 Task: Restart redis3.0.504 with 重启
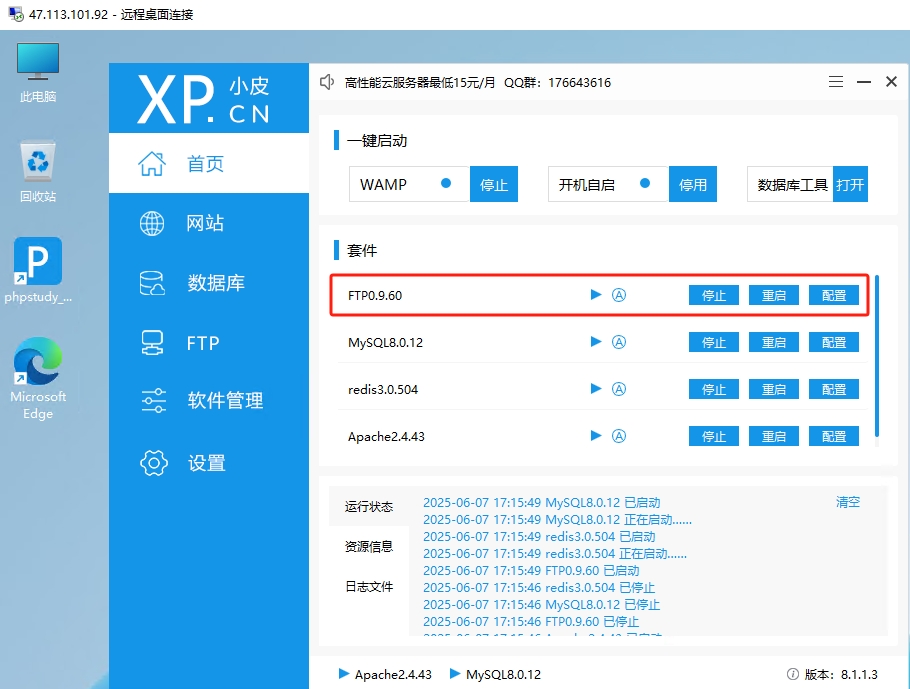tap(774, 389)
